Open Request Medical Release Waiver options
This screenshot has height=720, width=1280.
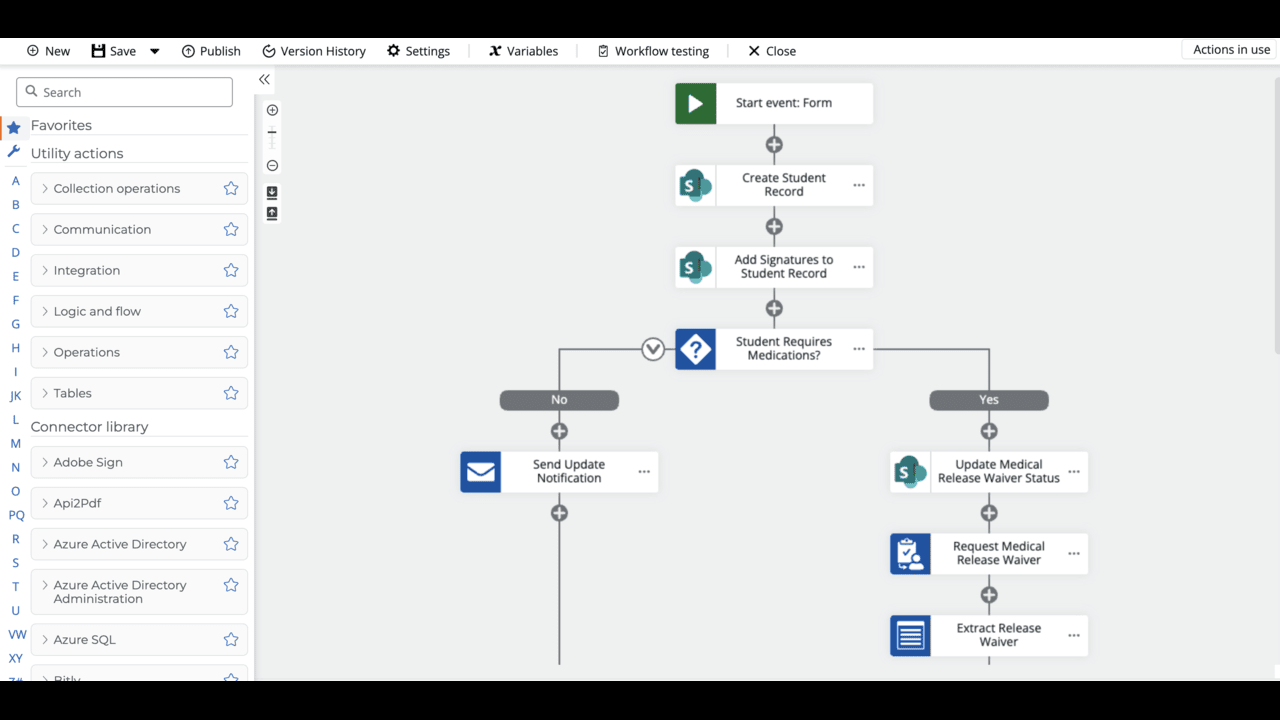pyautogui.click(x=1074, y=554)
